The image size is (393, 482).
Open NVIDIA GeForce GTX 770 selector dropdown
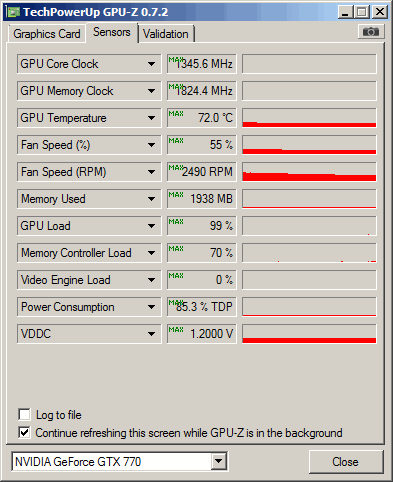(219, 461)
